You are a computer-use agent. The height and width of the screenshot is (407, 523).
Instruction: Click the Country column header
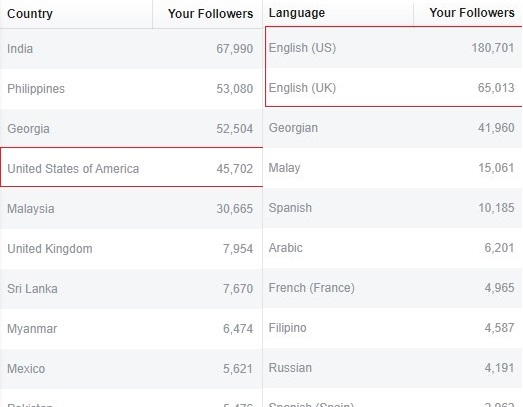click(x=76, y=14)
